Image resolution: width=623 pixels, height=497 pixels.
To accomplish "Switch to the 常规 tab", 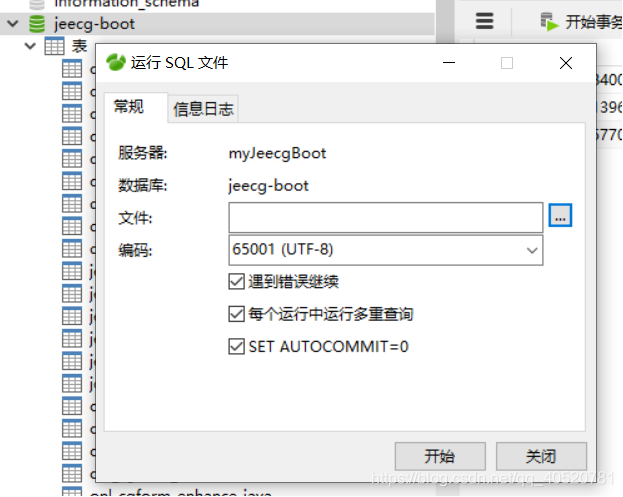I will click(x=136, y=107).
